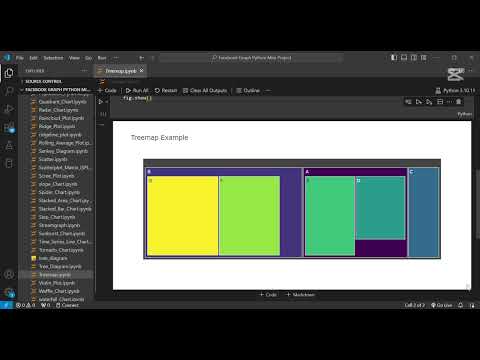The image size is (480, 360).
Task: Click the yellow treemap tile
Action: click(182, 216)
